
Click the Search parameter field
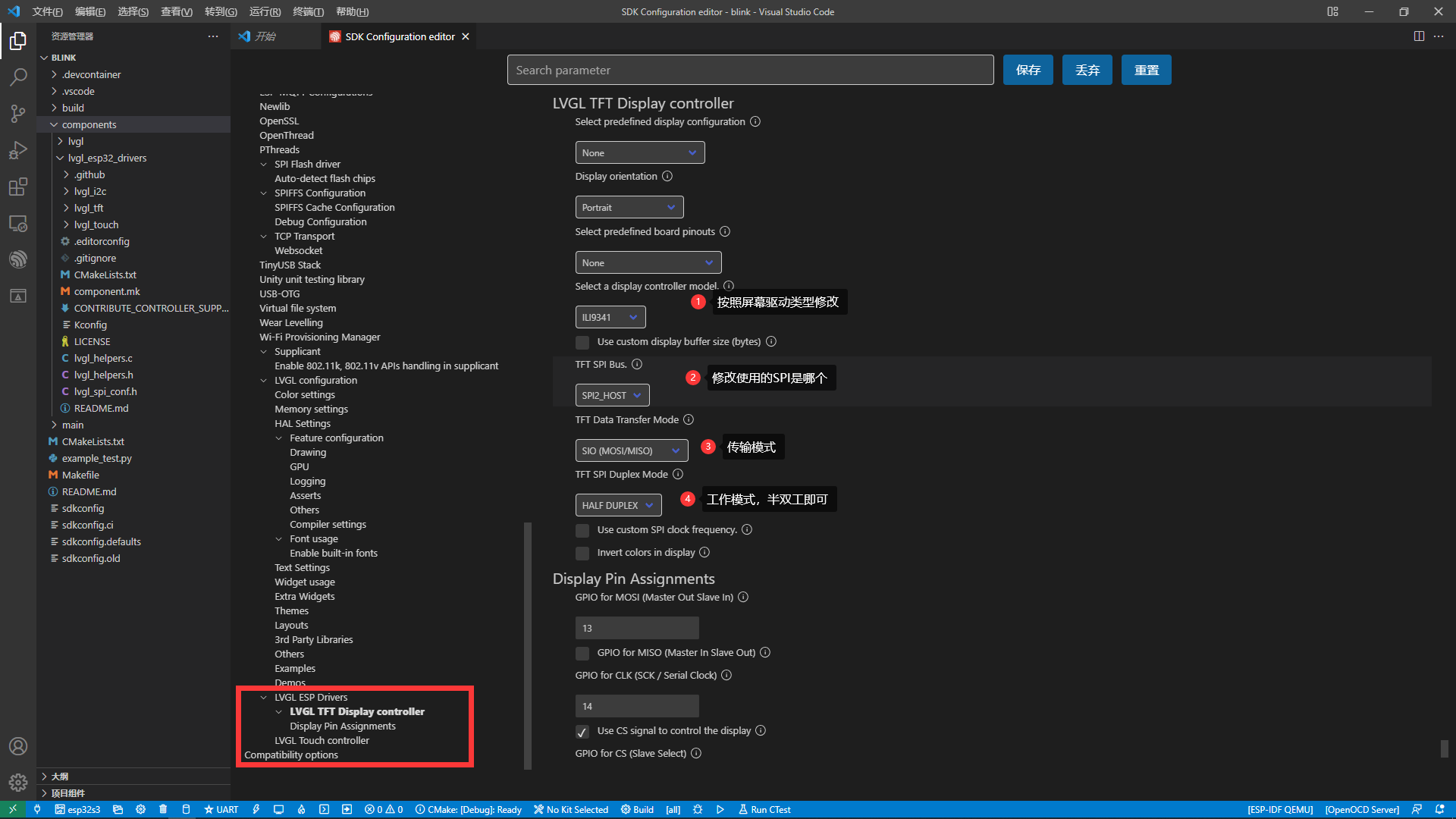click(x=751, y=70)
